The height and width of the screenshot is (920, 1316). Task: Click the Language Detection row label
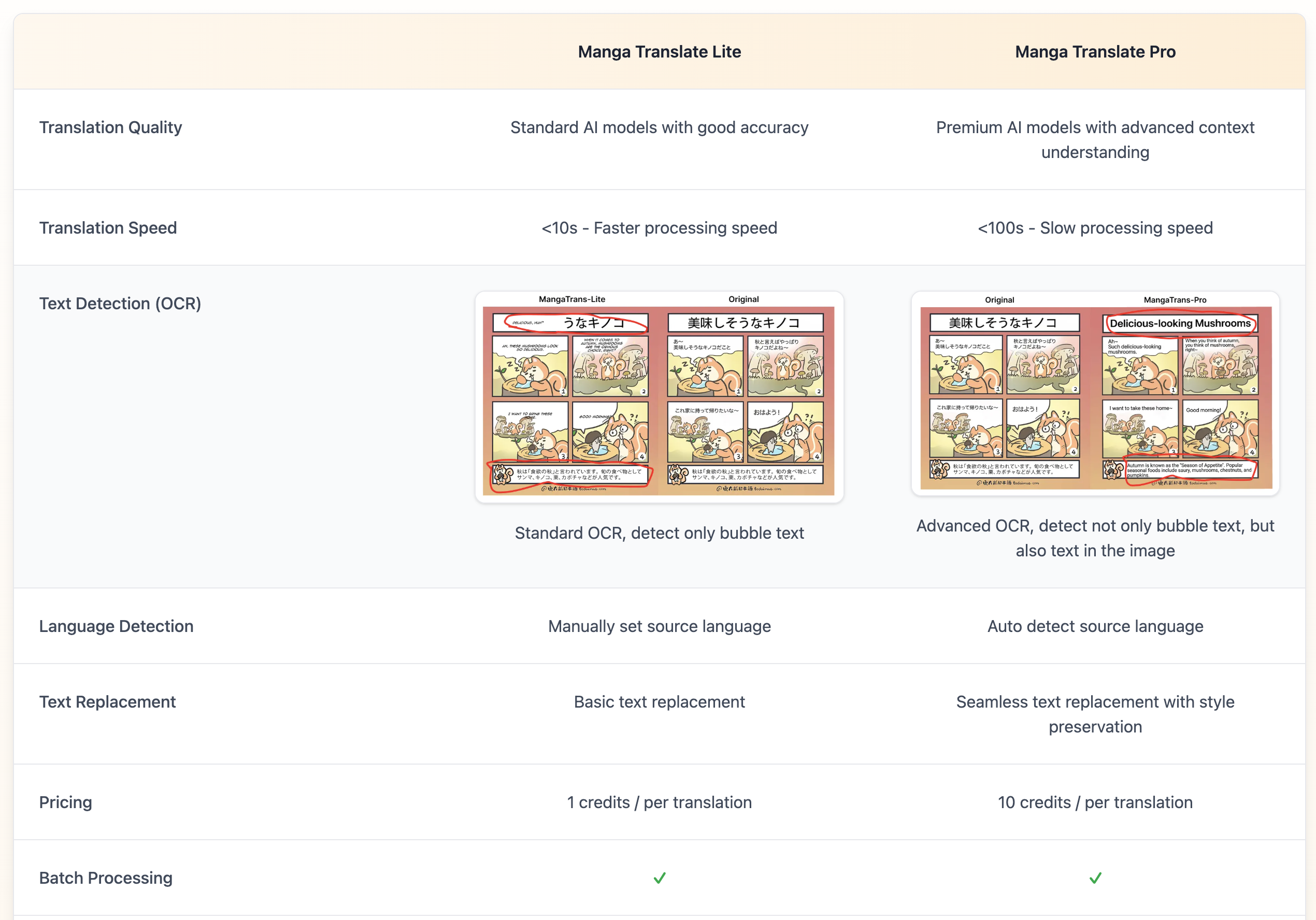click(x=117, y=626)
